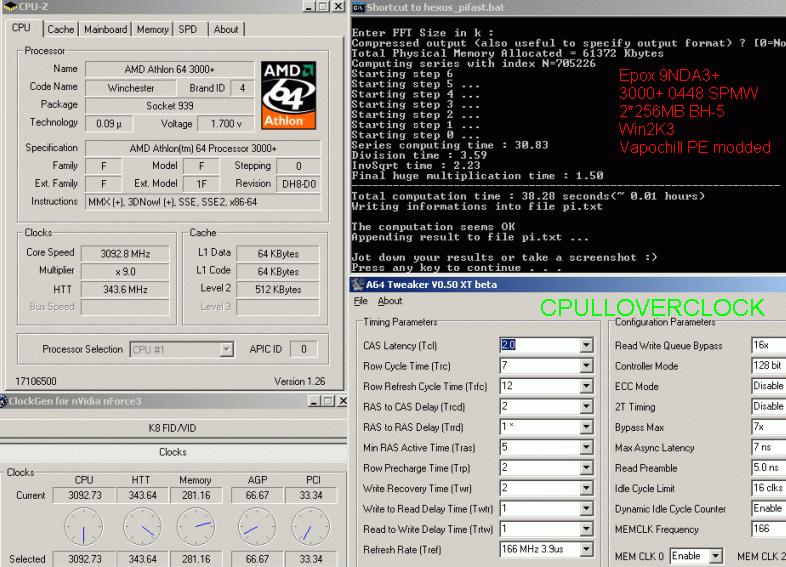Switch to the Mainboard tab
The image size is (786, 567).
[x=105, y=30]
